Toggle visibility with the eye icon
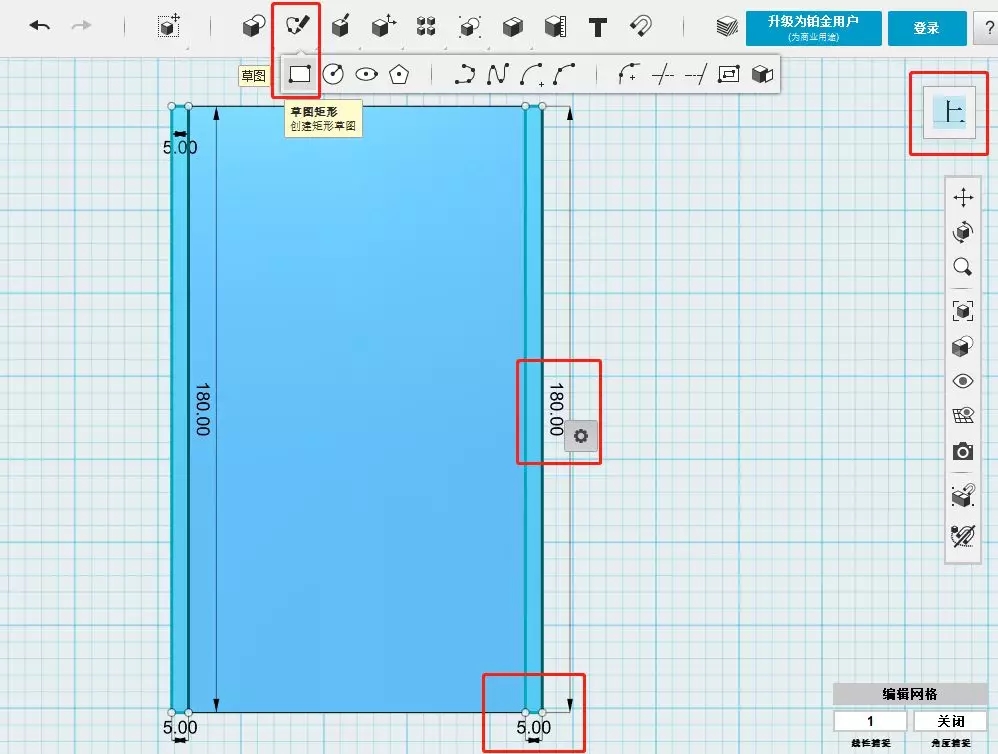The height and width of the screenshot is (754, 998). pos(963,381)
